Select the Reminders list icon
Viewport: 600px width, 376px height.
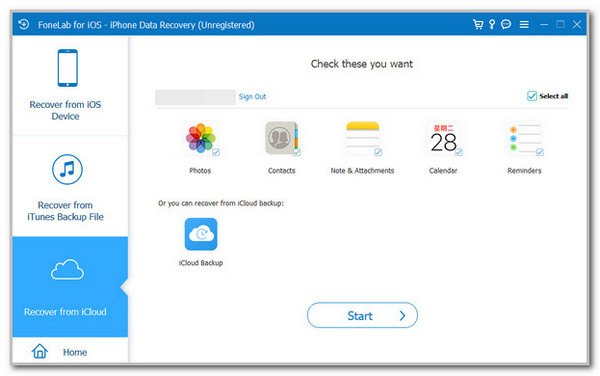[x=524, y=138]
